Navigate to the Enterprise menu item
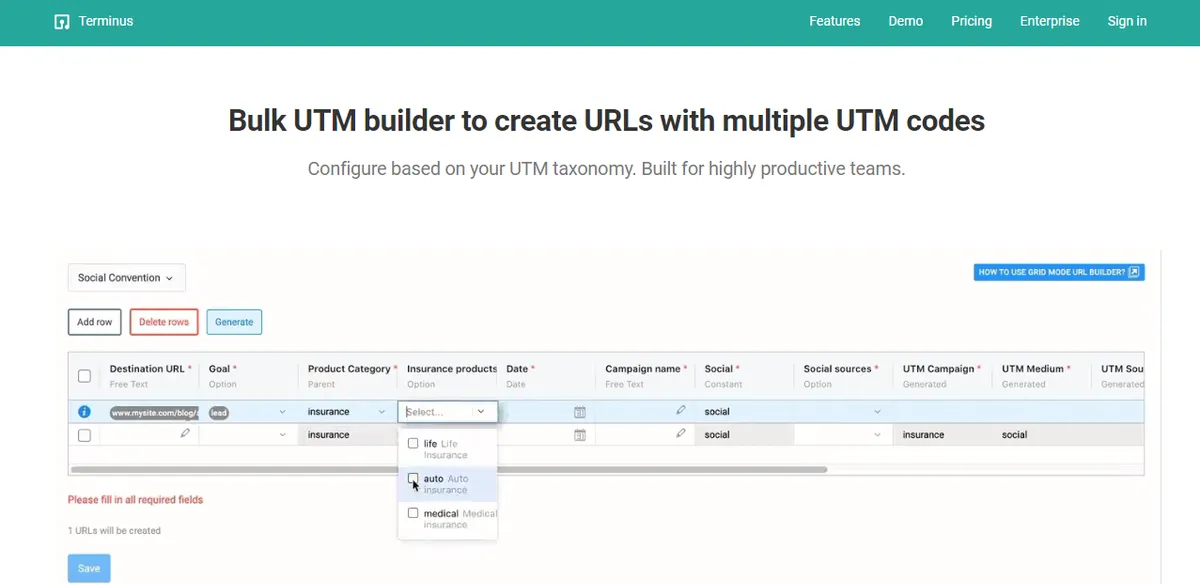The height and width of the screenshot is (584, 1200). [x=1049, y=20]
